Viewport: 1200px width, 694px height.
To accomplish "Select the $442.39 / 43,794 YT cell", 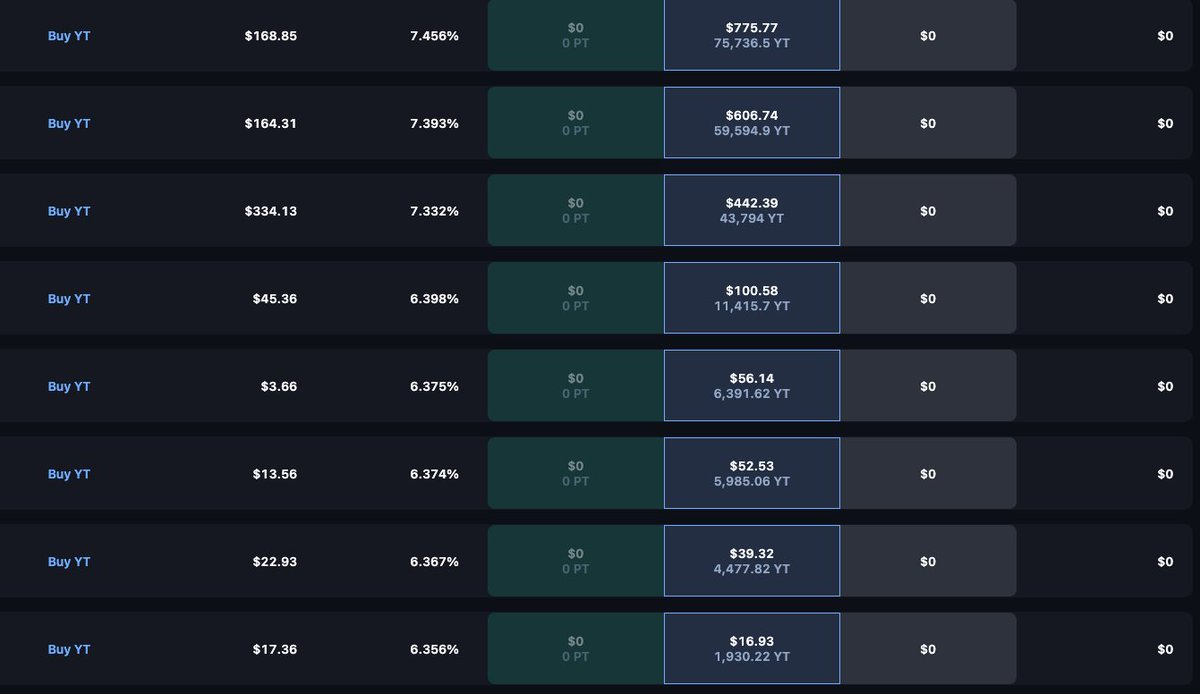I will pos(752,211).
